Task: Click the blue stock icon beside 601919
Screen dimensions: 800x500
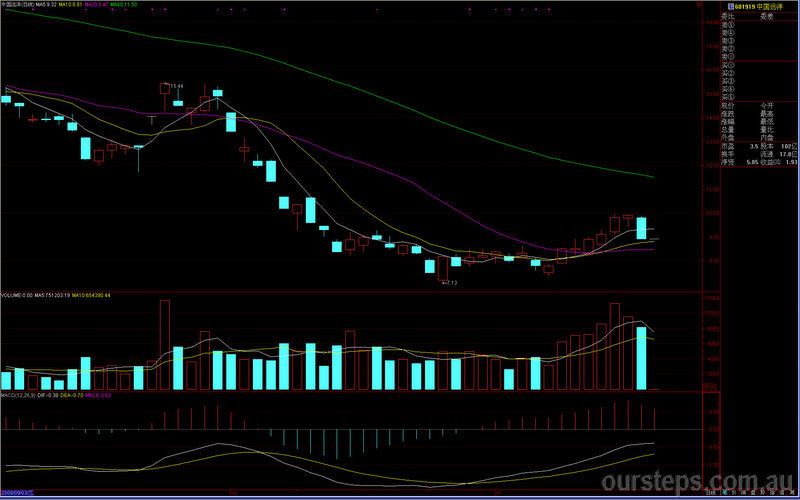Action: (x=731, y=7)
